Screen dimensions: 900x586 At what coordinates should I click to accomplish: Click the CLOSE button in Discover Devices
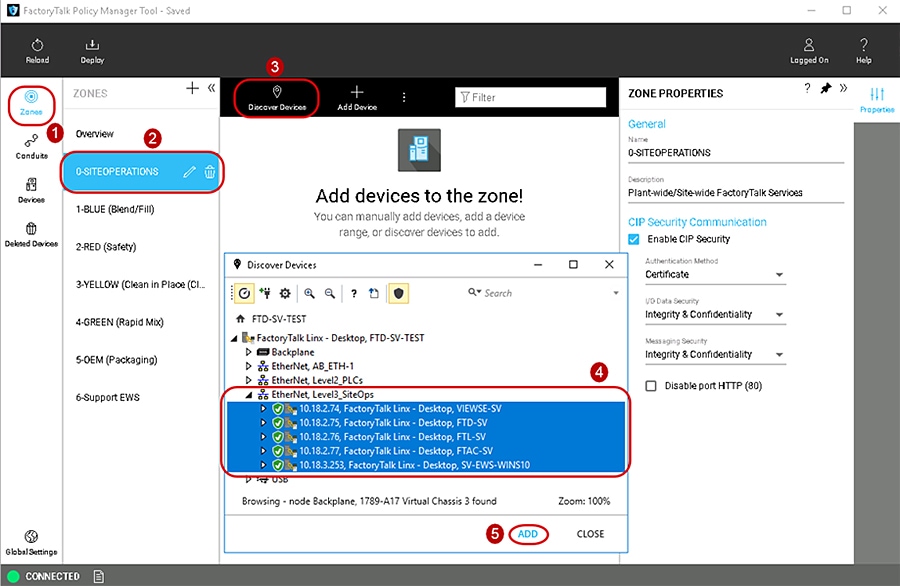click(590, 534)
